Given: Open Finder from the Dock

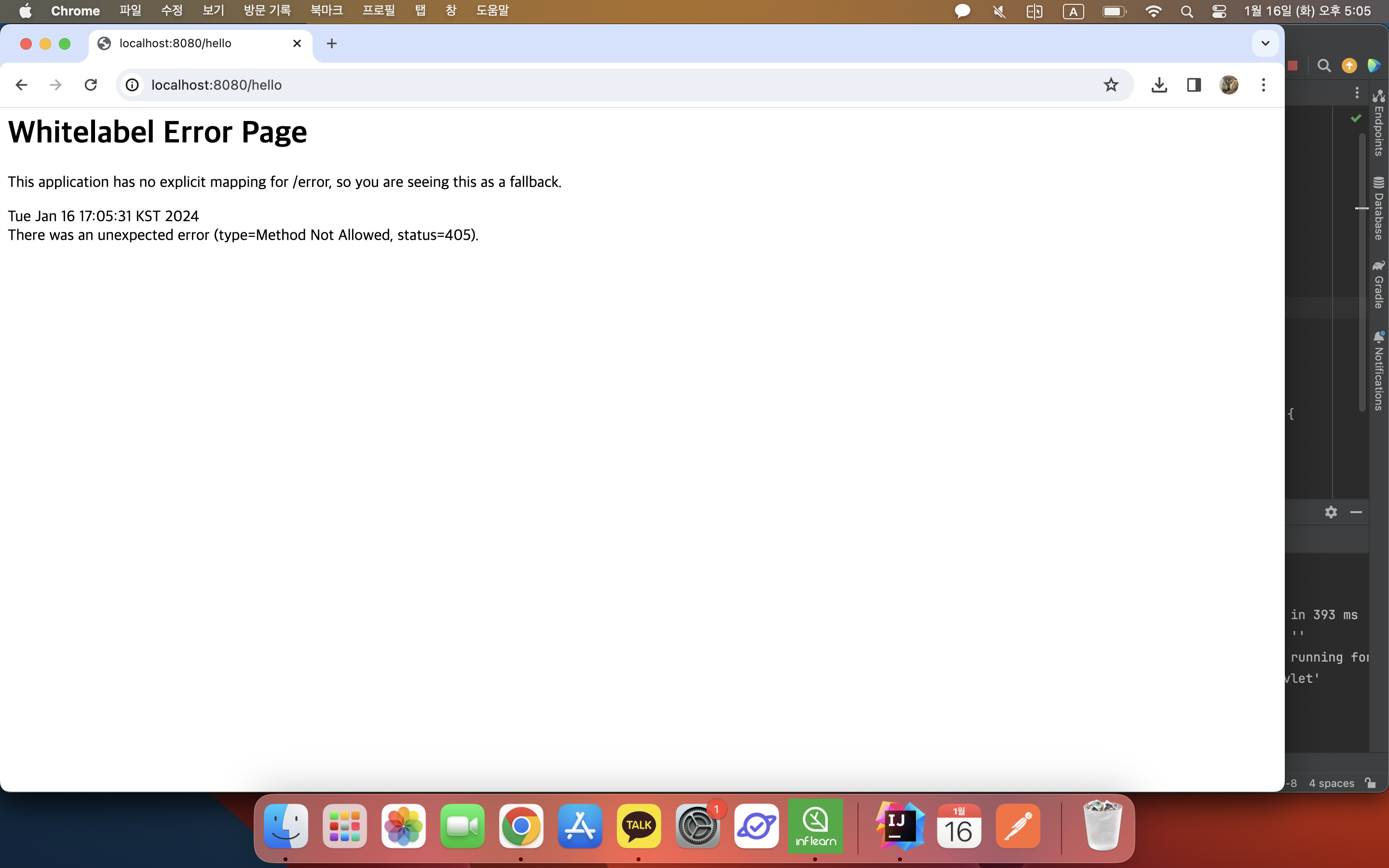Looking at the screenshot, I should tap(285, 826).
